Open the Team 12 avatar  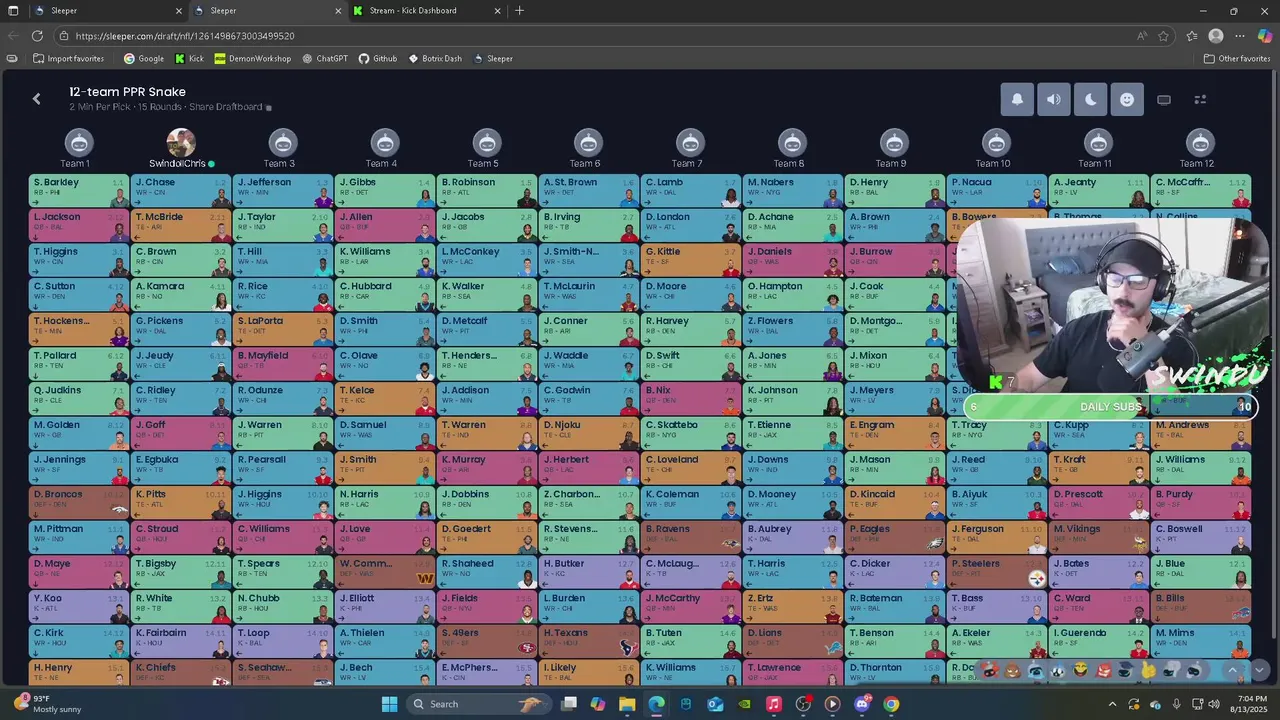pos(1200,143)
